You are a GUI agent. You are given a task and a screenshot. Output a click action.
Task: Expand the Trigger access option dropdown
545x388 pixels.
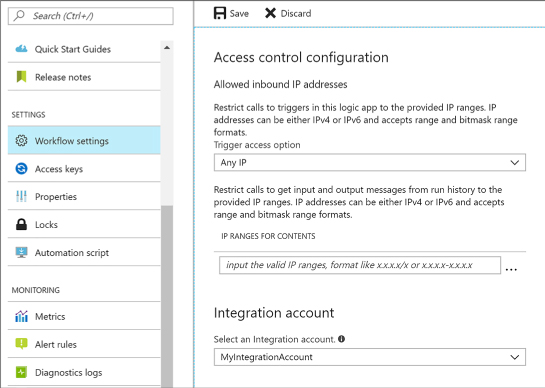click(x=370, y=162)
